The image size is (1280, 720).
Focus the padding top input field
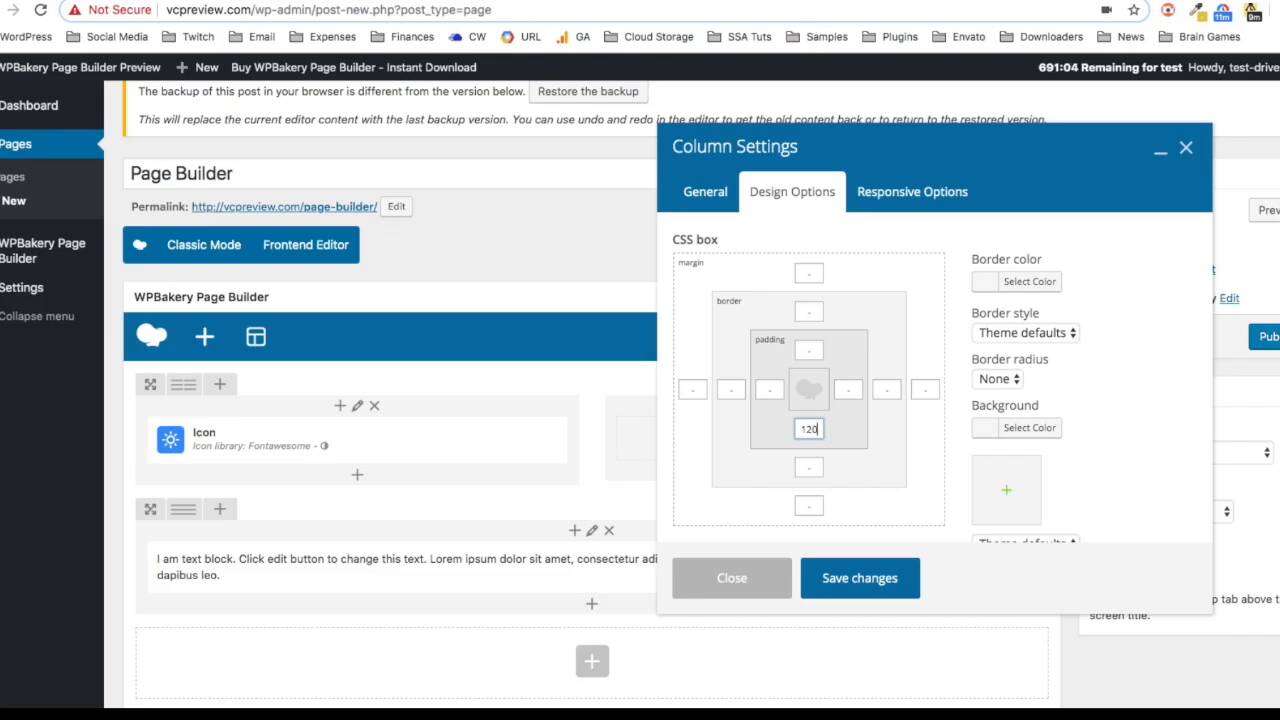pyautogui.click(x=809, y=350)
